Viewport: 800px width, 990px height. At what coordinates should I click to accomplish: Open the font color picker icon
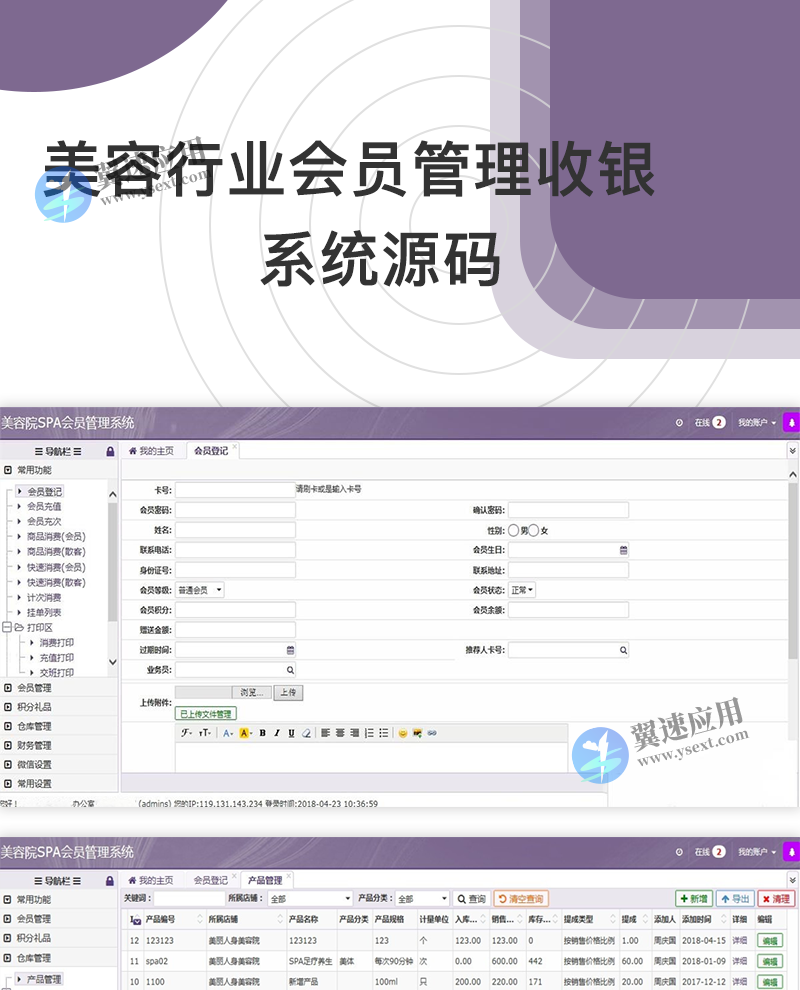[227, 731]
